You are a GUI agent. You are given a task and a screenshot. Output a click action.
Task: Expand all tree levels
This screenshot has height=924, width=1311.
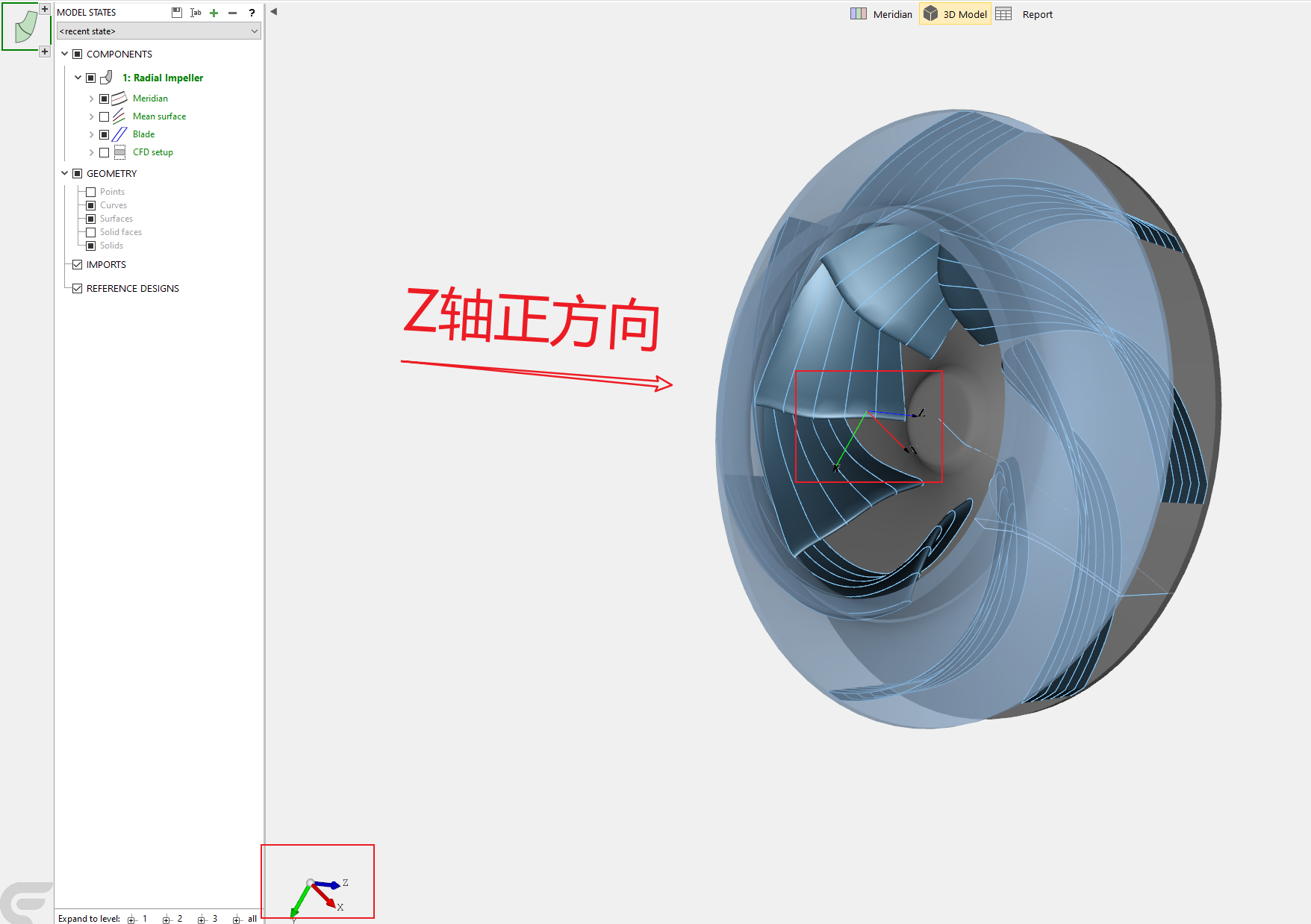[x=245, y=919]
